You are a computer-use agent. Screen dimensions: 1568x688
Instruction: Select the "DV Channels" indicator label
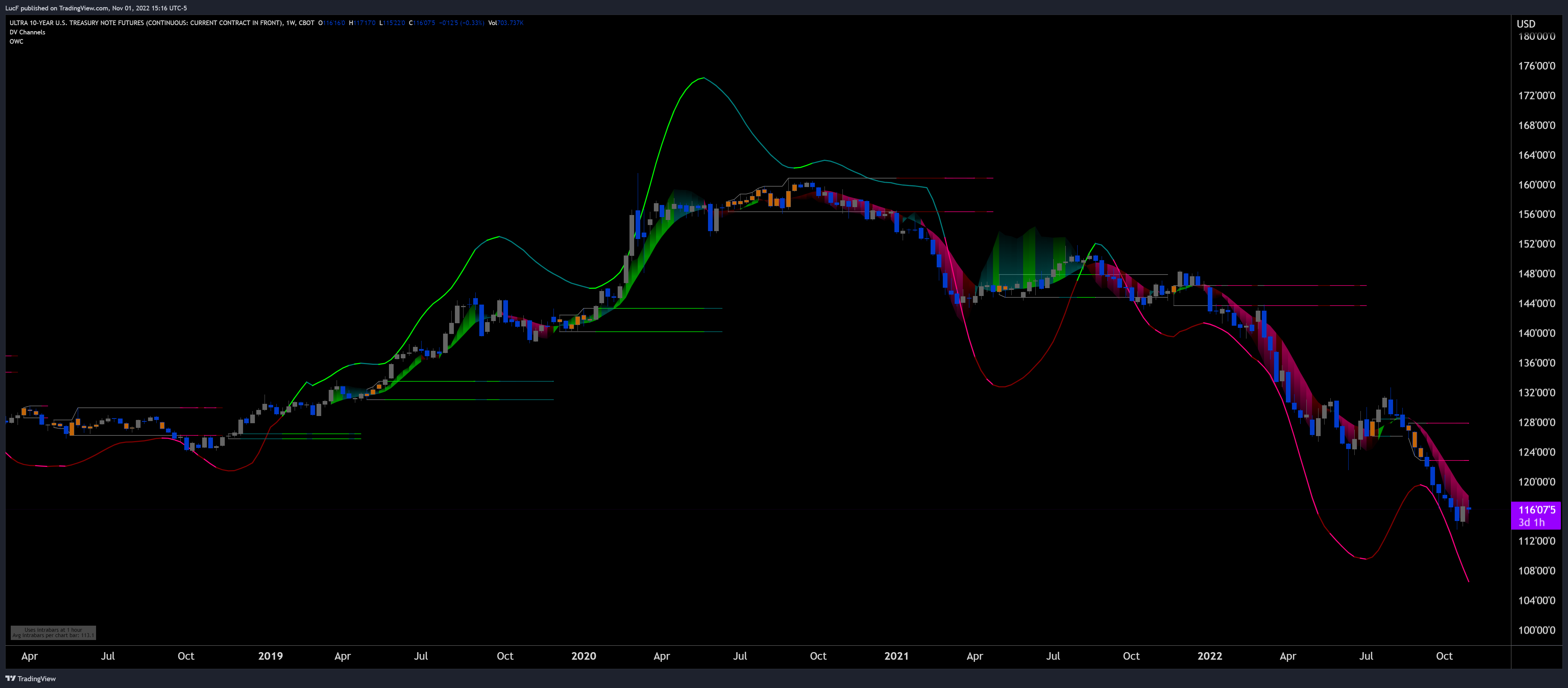coord(27,32)
